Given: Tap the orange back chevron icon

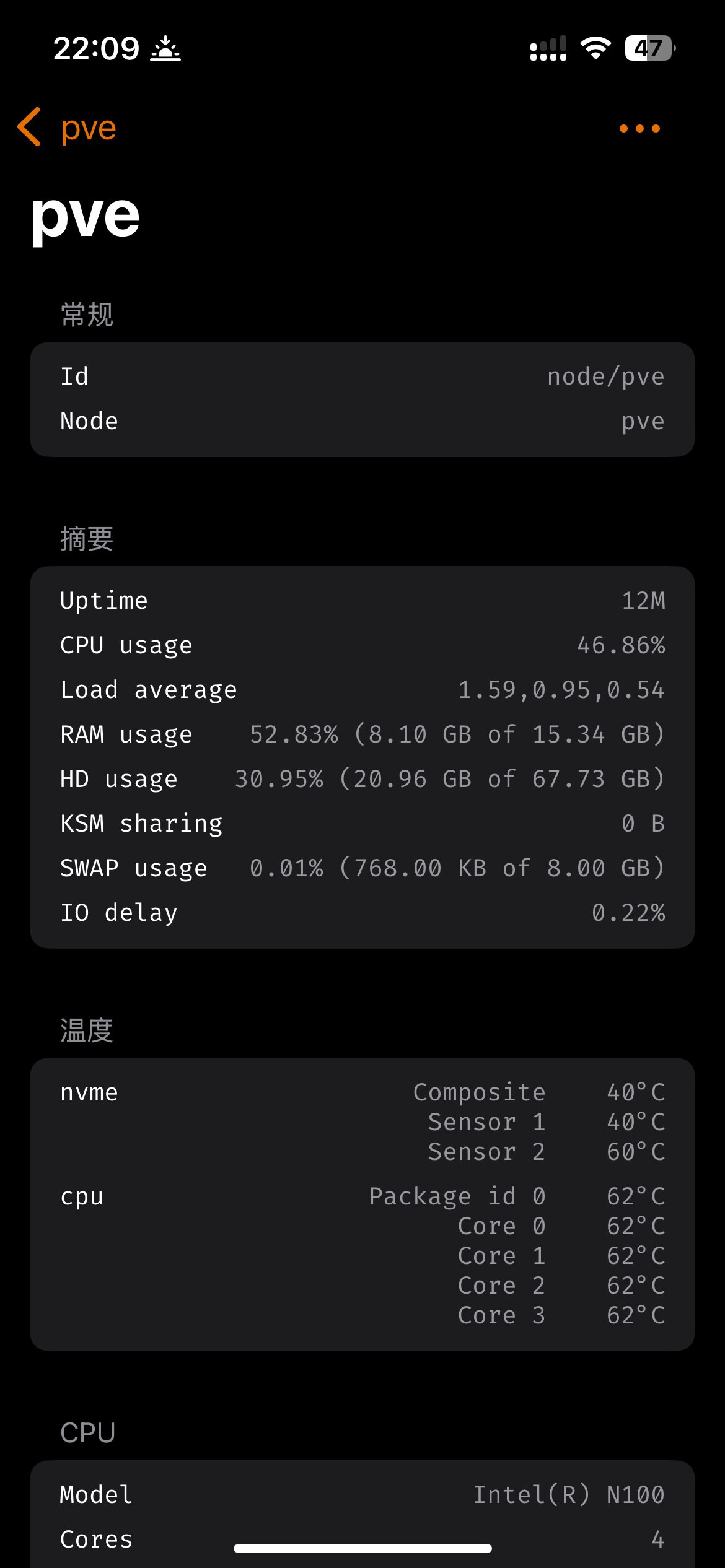Looking at the screenshot, I should point(30,127).
